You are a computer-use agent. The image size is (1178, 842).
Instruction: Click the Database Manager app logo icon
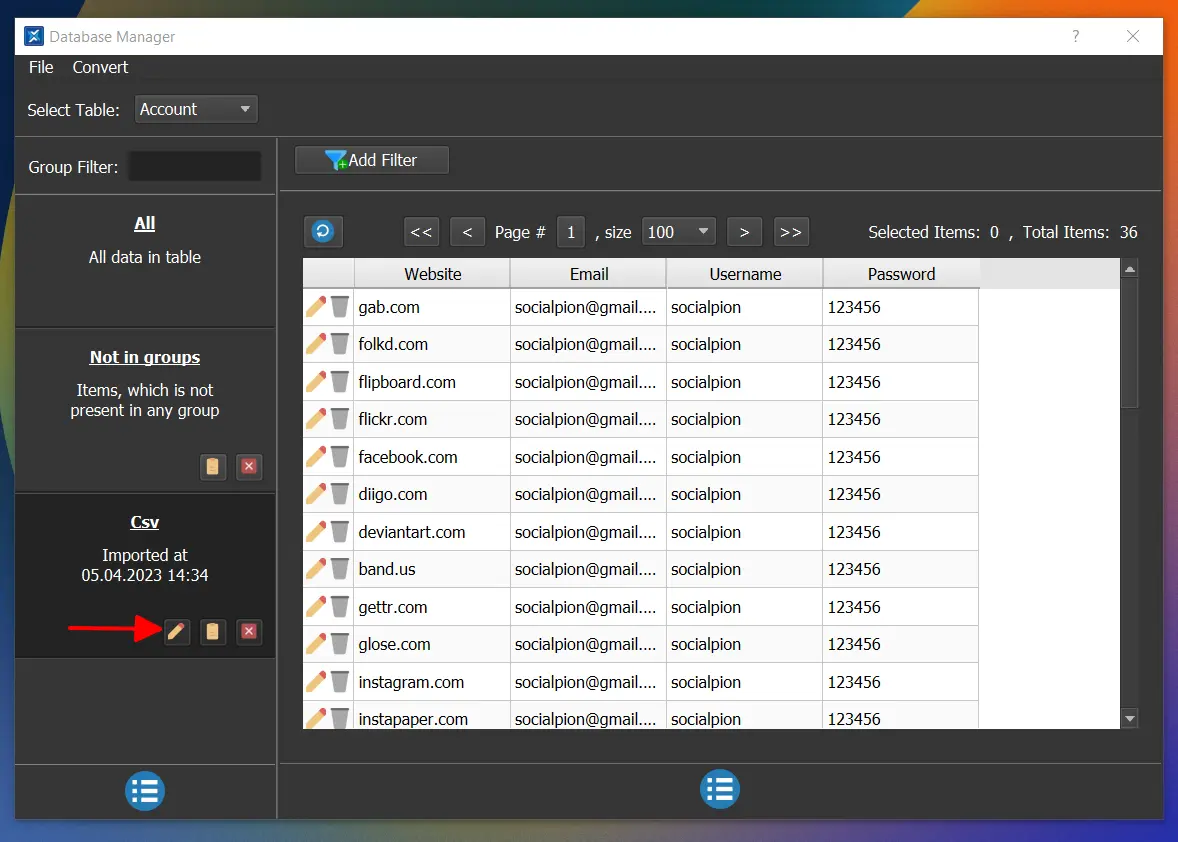point(34,36)
